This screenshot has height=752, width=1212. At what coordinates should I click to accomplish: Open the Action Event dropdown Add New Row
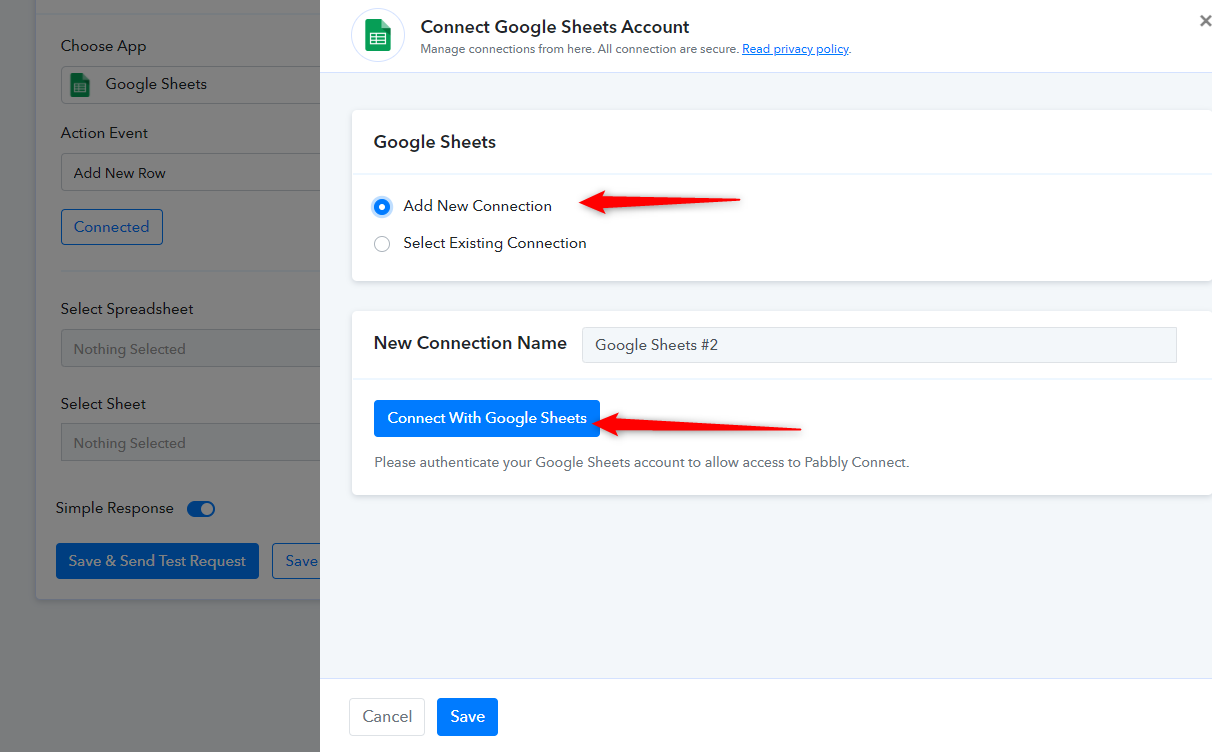[190, 173]
